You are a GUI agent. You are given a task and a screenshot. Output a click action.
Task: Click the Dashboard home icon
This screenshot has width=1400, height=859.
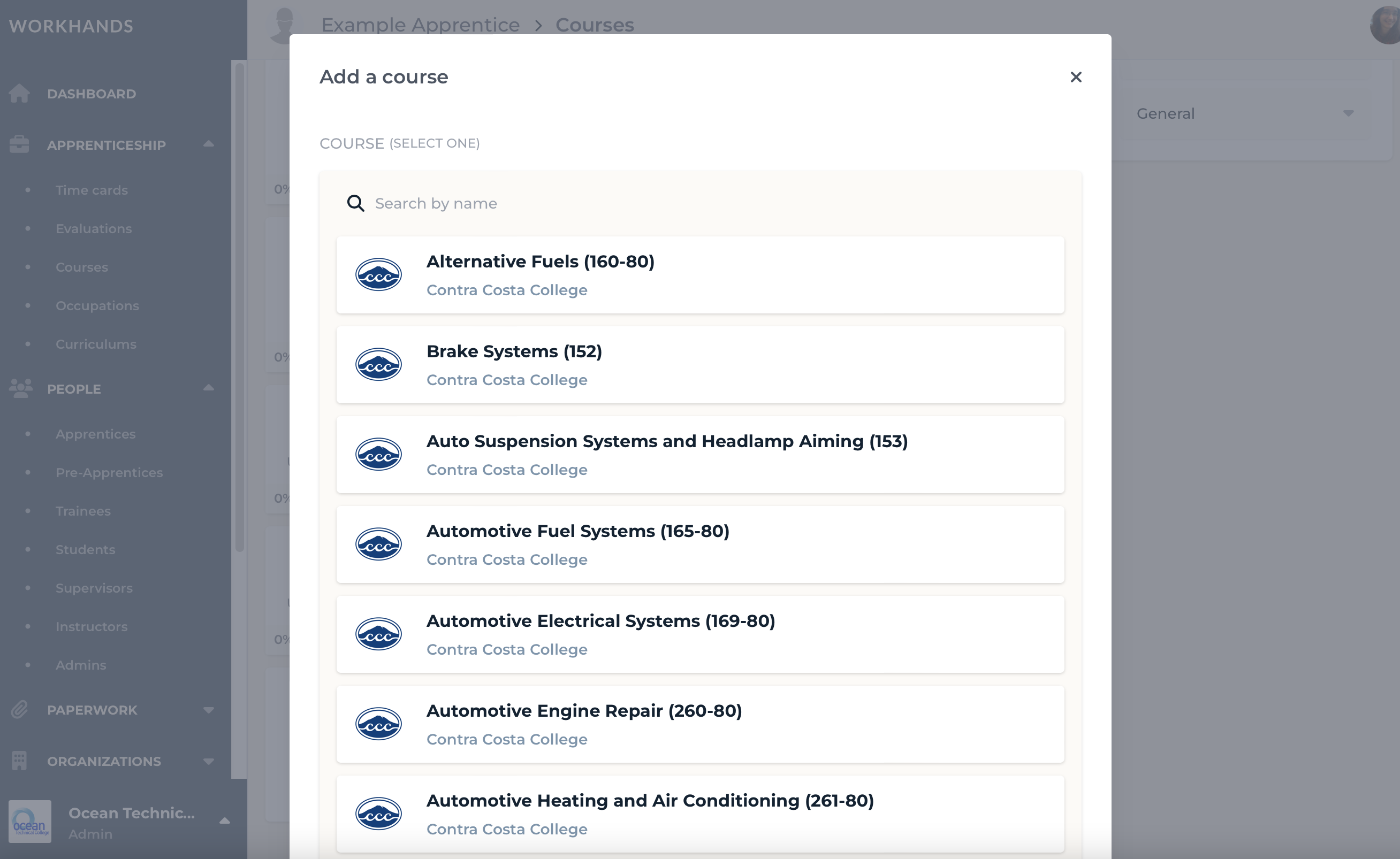(x=19, y=93)
